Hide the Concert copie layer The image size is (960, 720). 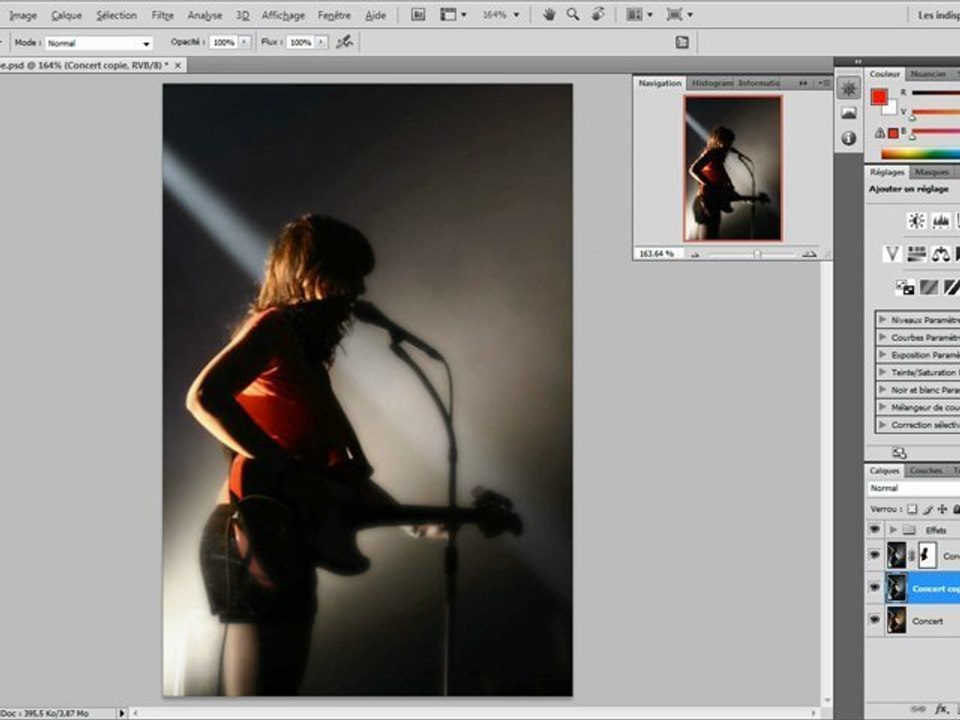pos(874,588)
